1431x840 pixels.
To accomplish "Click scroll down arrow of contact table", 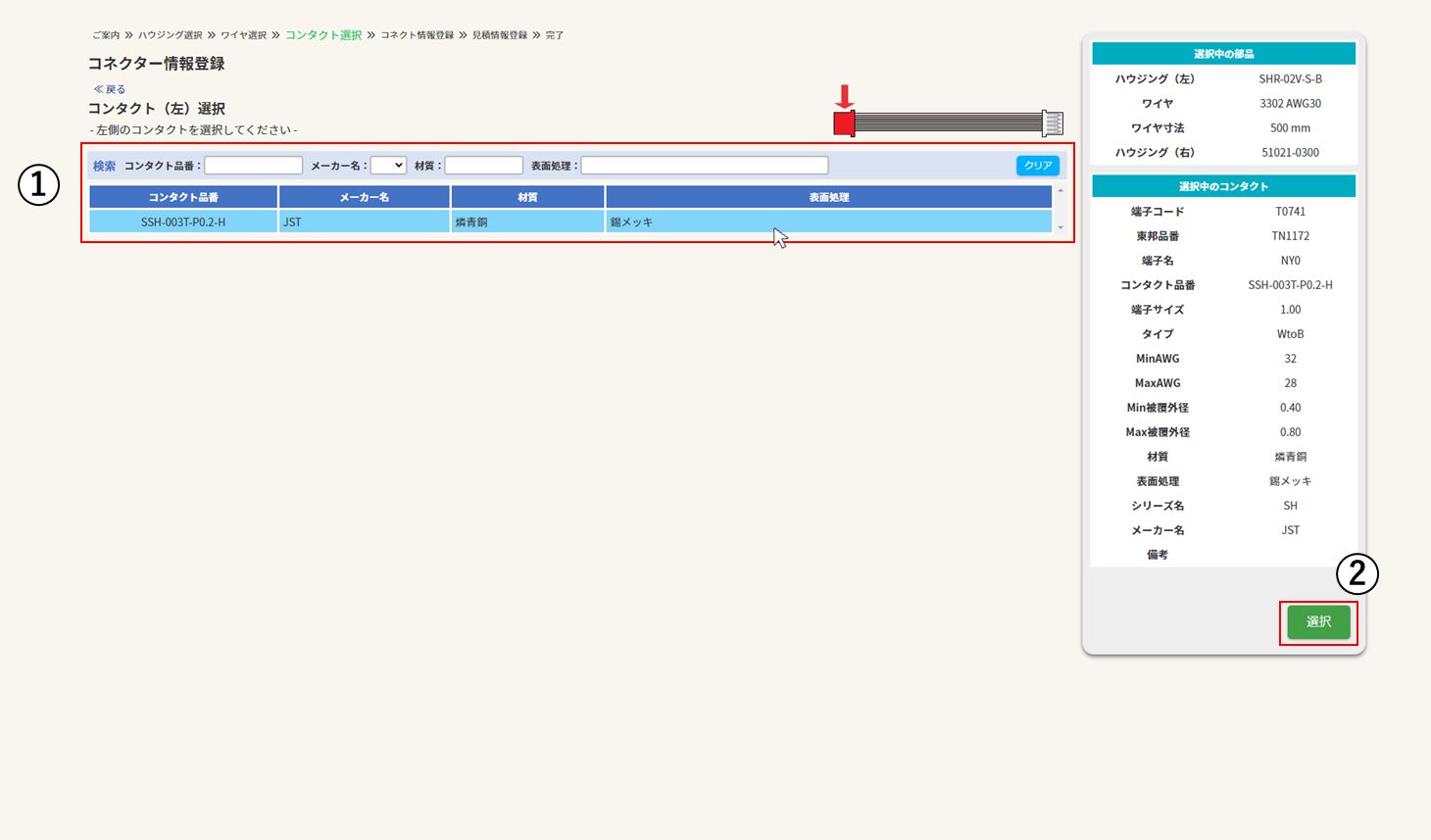I will (x=1061, y=227).
